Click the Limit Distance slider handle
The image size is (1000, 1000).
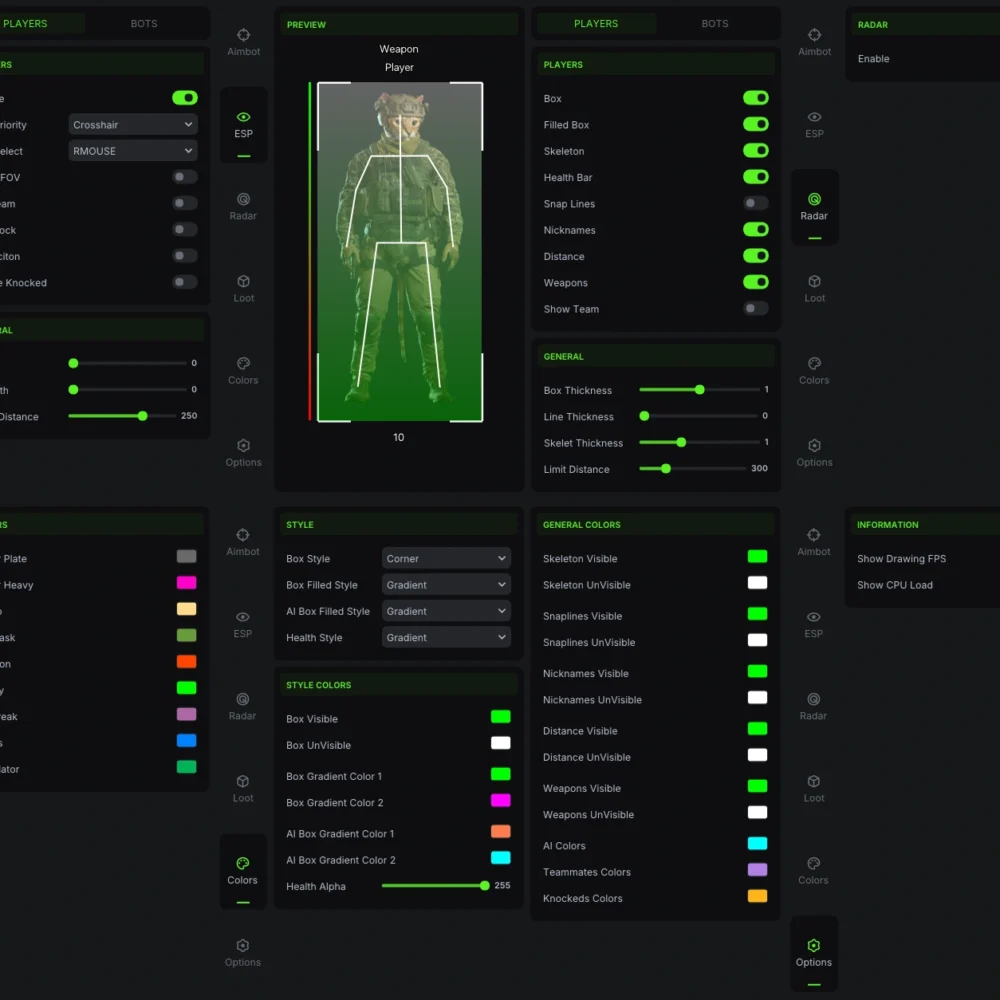point(666,469)
